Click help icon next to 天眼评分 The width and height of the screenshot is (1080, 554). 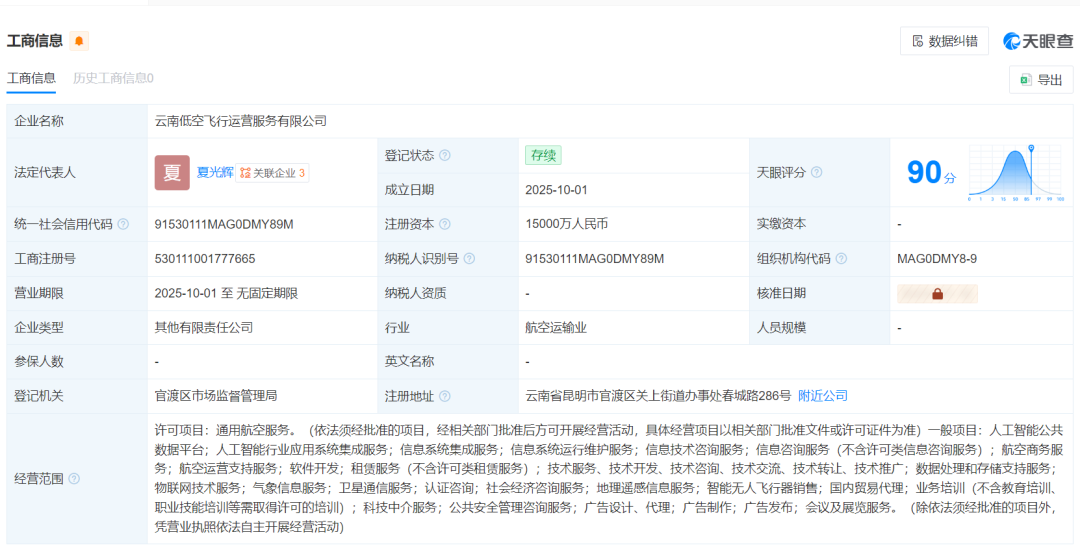click(816, 173)
